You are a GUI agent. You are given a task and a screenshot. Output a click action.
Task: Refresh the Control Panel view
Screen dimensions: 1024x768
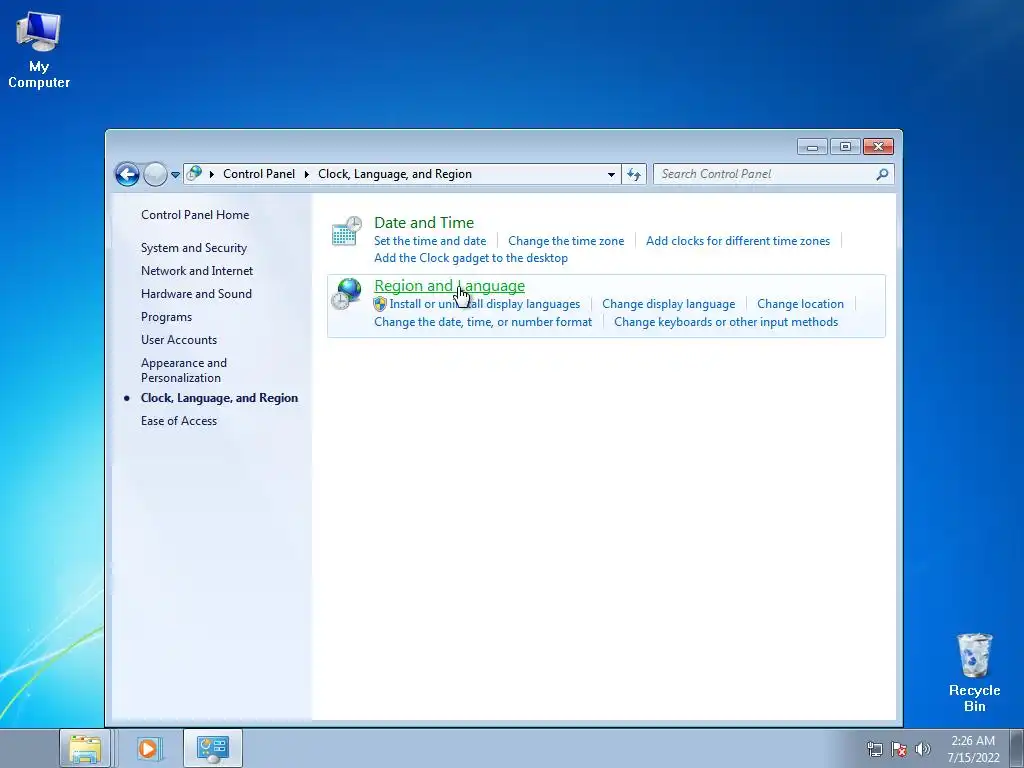[x=633, y=174]
